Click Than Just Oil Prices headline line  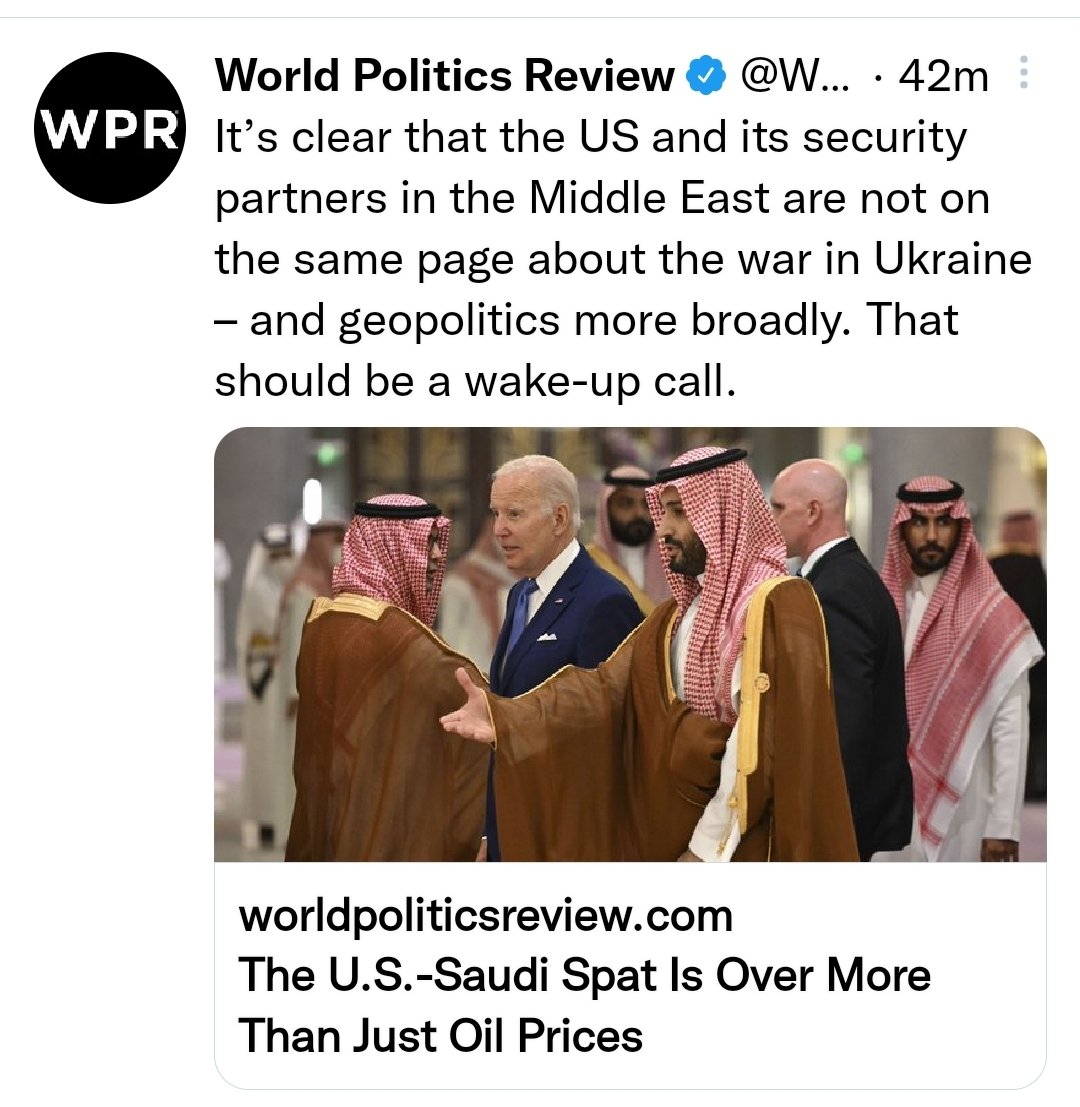coord(440,1036)
